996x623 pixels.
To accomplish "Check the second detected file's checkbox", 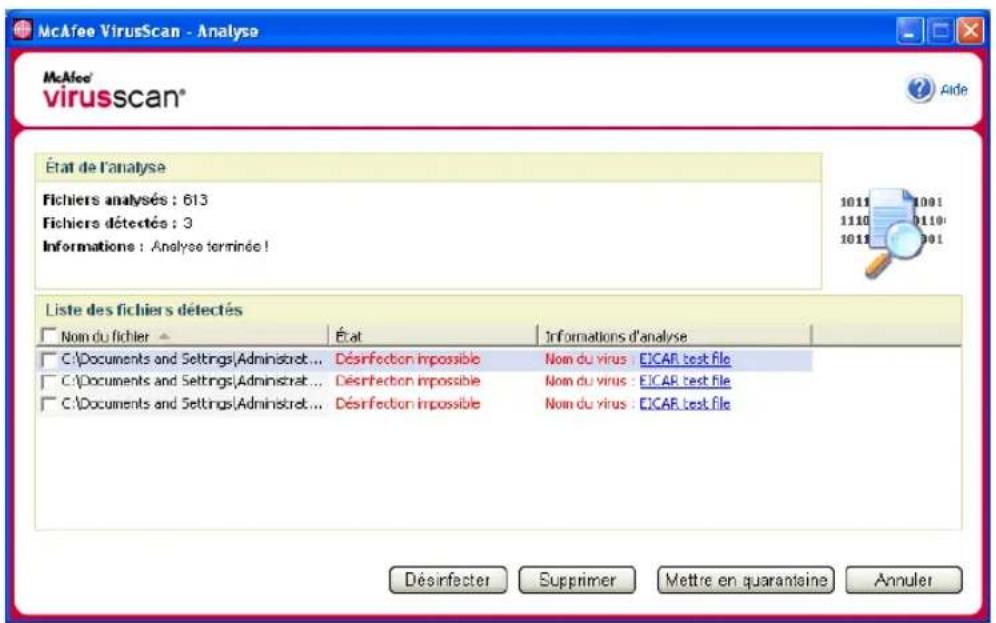I will point(48,382).
